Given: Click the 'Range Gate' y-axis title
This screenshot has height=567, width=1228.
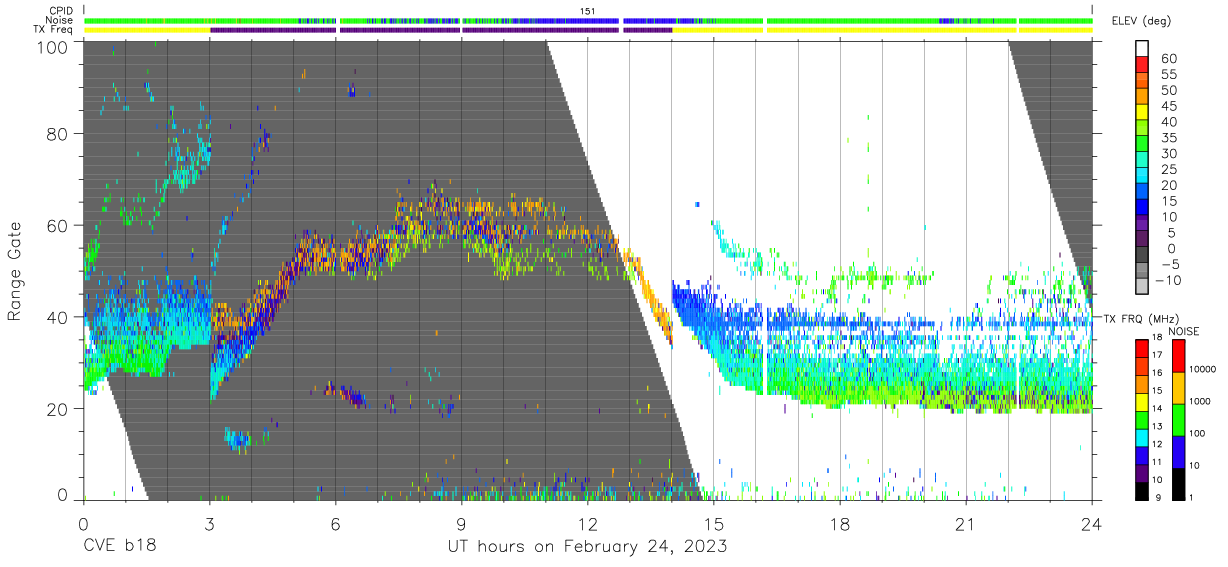Looking at the screenshot, I should [15, 271].
